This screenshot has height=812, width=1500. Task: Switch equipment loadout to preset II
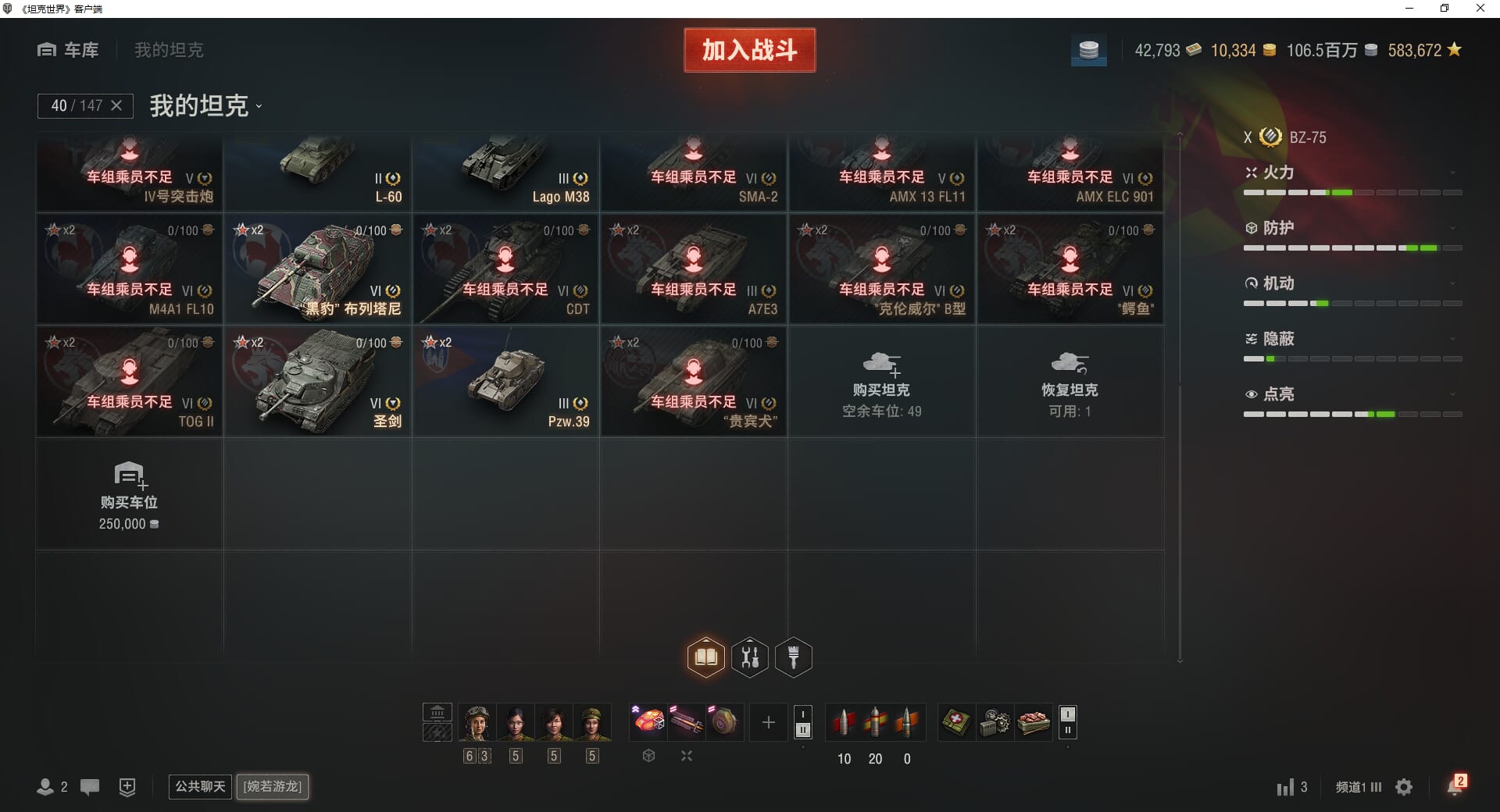coord(802,730)
